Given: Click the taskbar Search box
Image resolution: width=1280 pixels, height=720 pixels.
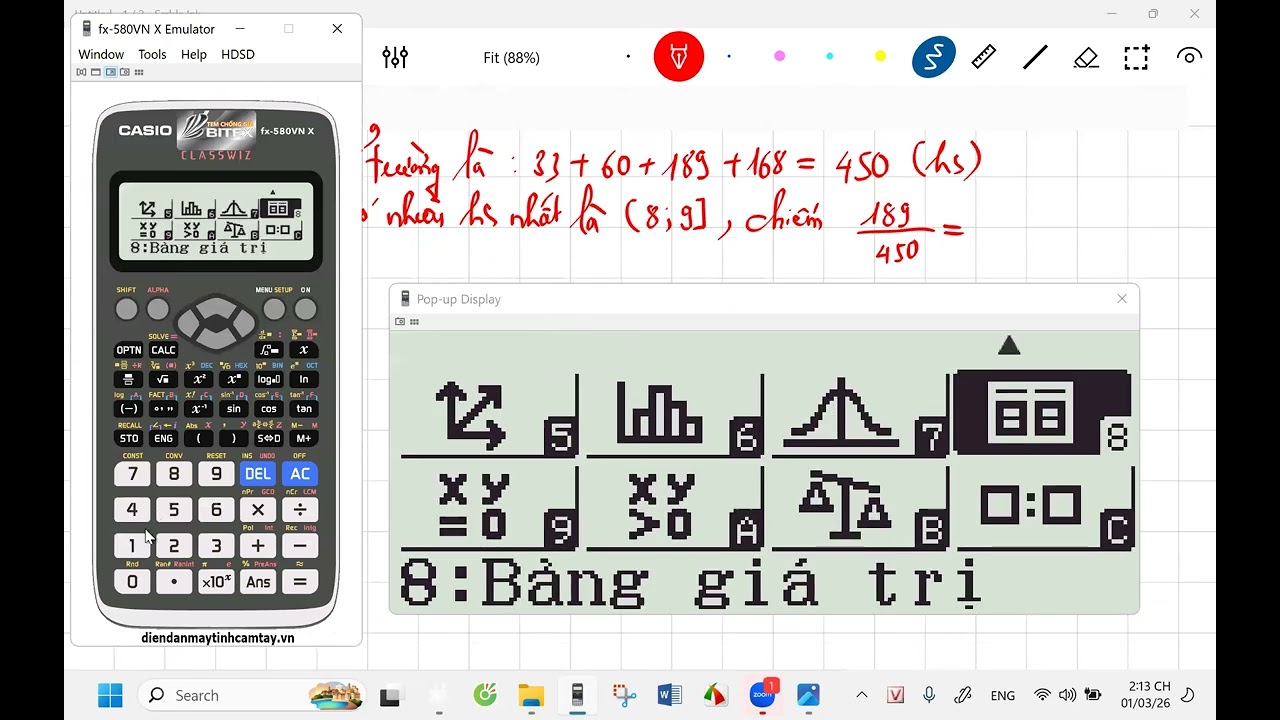Looking at the screenshot, I should [252, 695].
